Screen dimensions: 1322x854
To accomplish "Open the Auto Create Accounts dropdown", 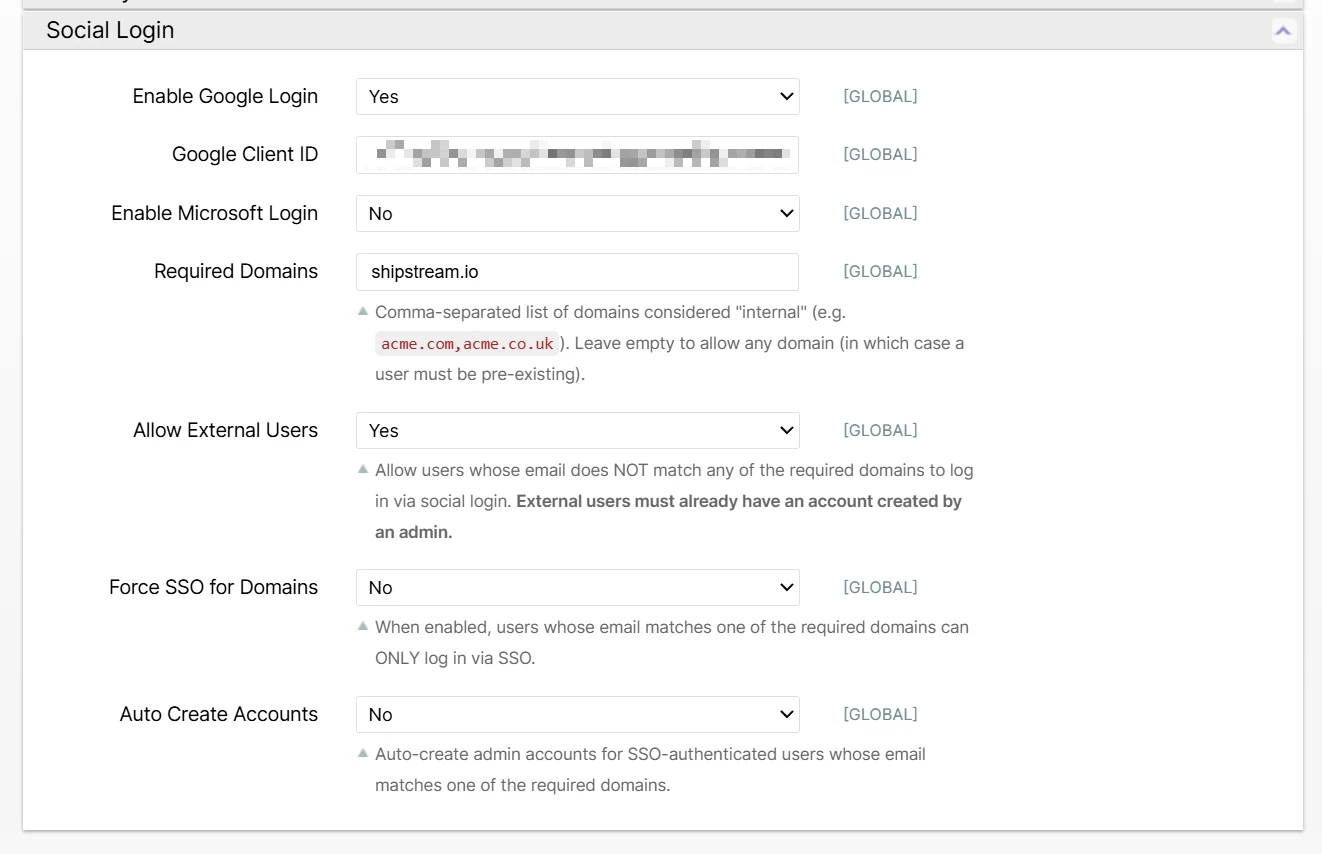I will click(x=578, y=715).
